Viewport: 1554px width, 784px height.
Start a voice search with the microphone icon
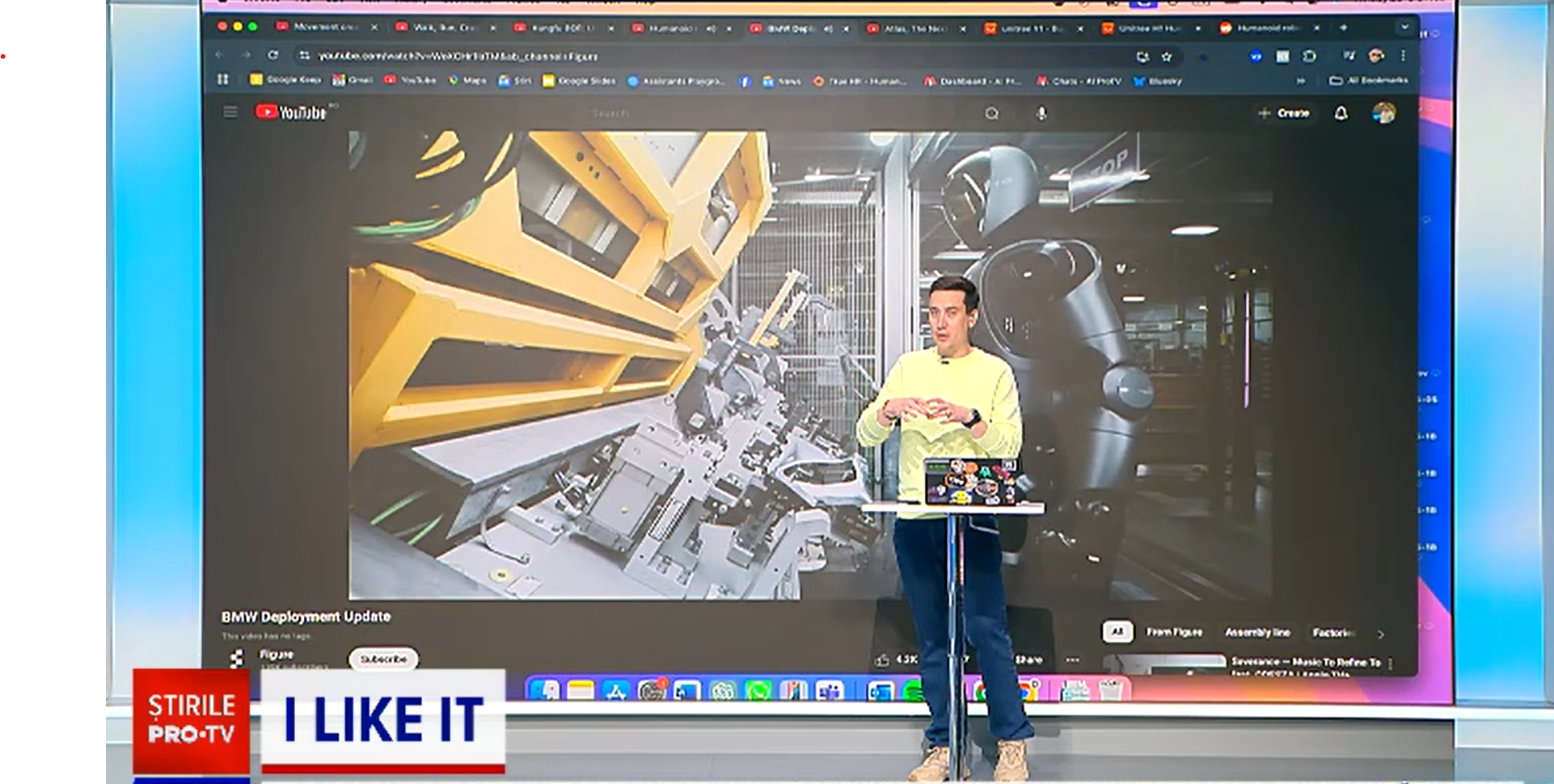(1041, 113)
